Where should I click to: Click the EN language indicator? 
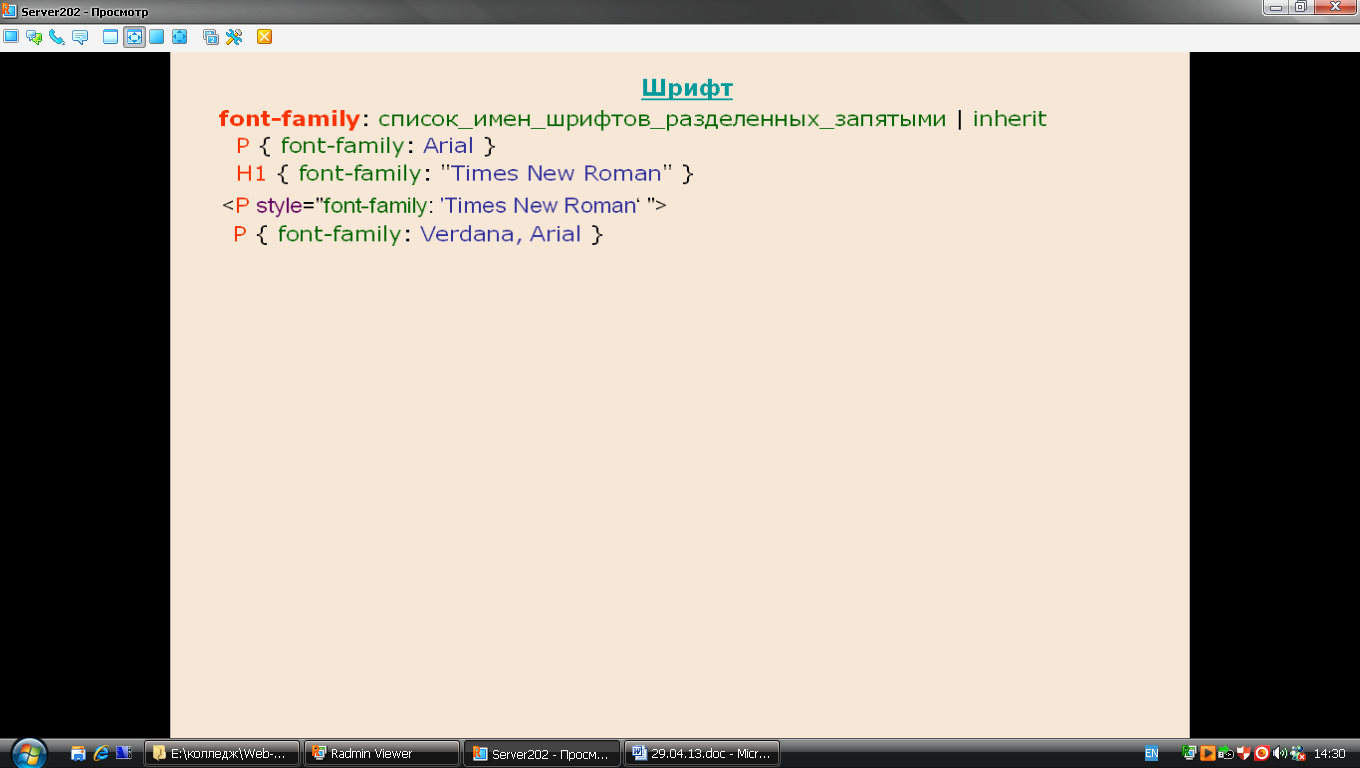1151,754
